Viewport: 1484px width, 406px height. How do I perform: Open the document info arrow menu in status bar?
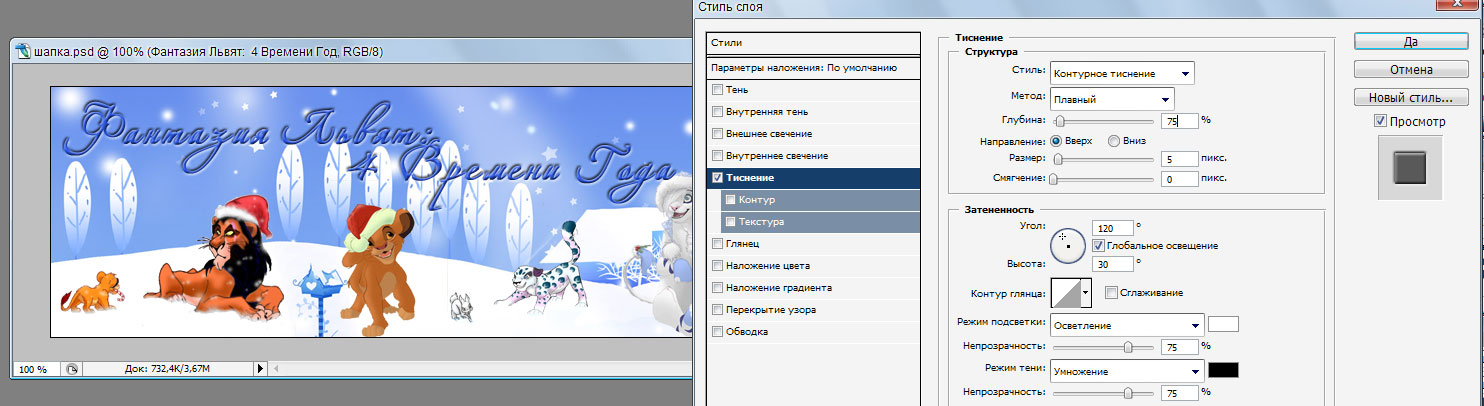point(261,369)
